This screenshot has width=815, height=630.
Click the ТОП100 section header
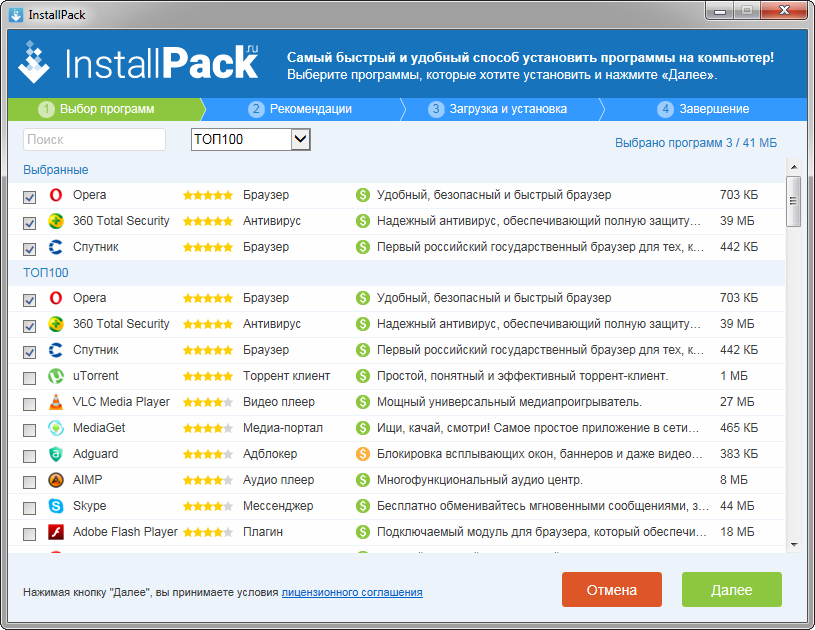point(46,273)
